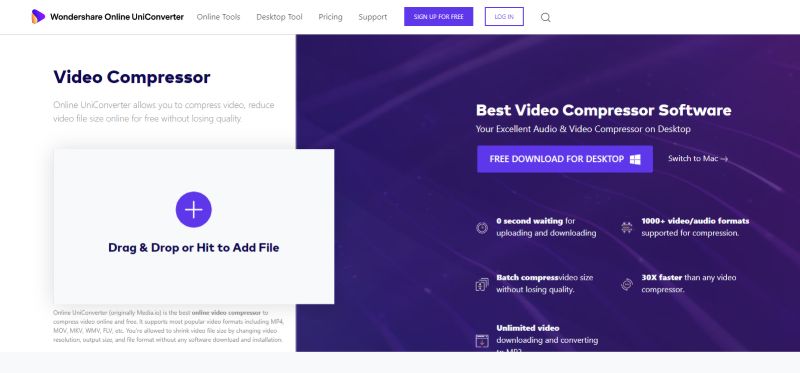
Task: Click the 'Online UniConverter allows you' description
Action: coord(164,112)
